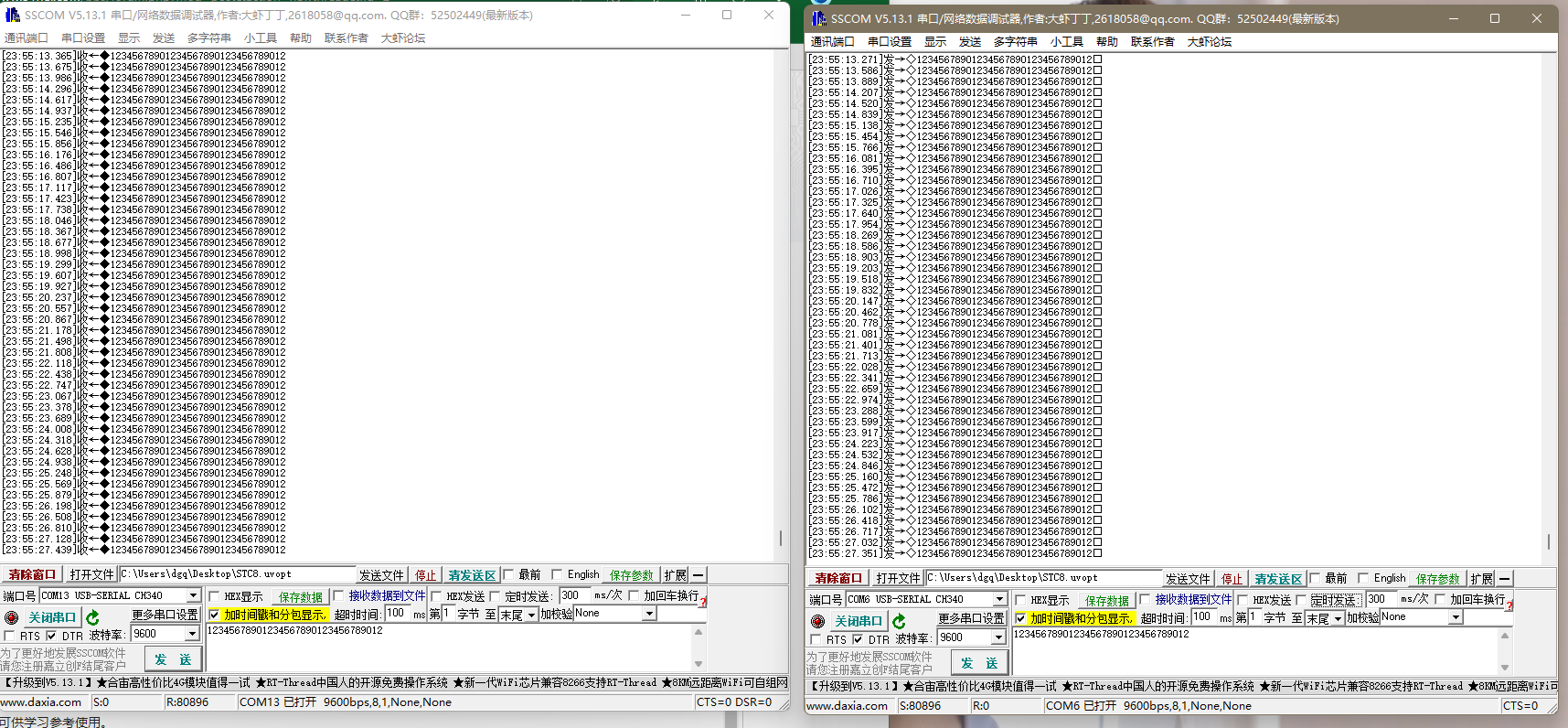The height and width of the screenshot is (728, 1568).
Task: Click 关闭串口 button in the right window
Action: click(858, 621)
